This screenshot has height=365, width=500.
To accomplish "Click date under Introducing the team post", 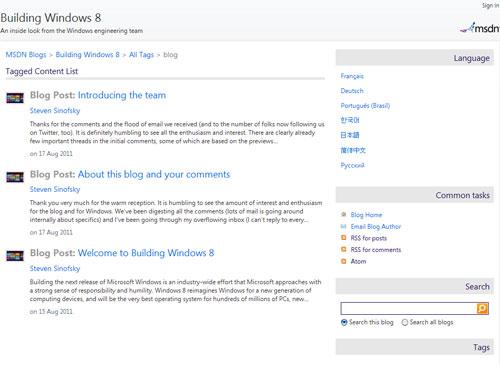I will [x=51, y=154].
